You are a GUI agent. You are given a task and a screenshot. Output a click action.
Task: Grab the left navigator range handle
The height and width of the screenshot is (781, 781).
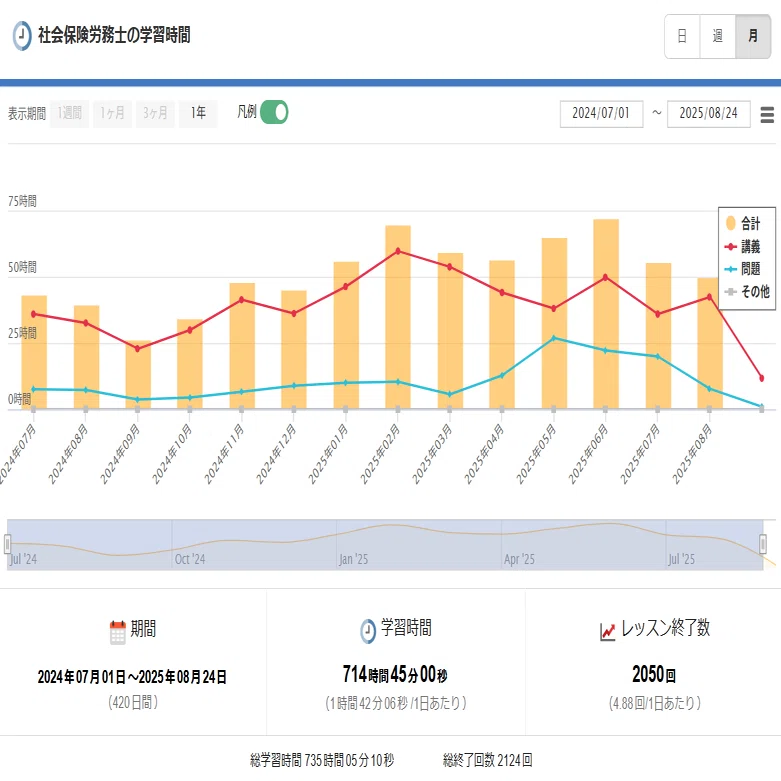coord(7,544)
